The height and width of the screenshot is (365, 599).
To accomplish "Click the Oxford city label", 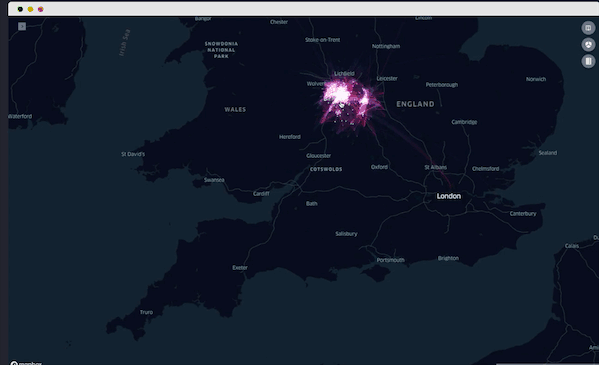I will (x=379, y=167).
